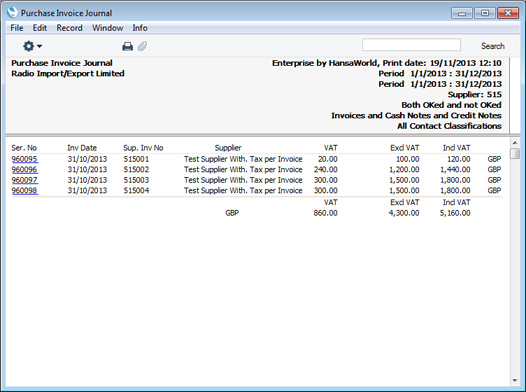Open the gear operations menu
This screenshot has height=392, width=526.
[32, 46]
